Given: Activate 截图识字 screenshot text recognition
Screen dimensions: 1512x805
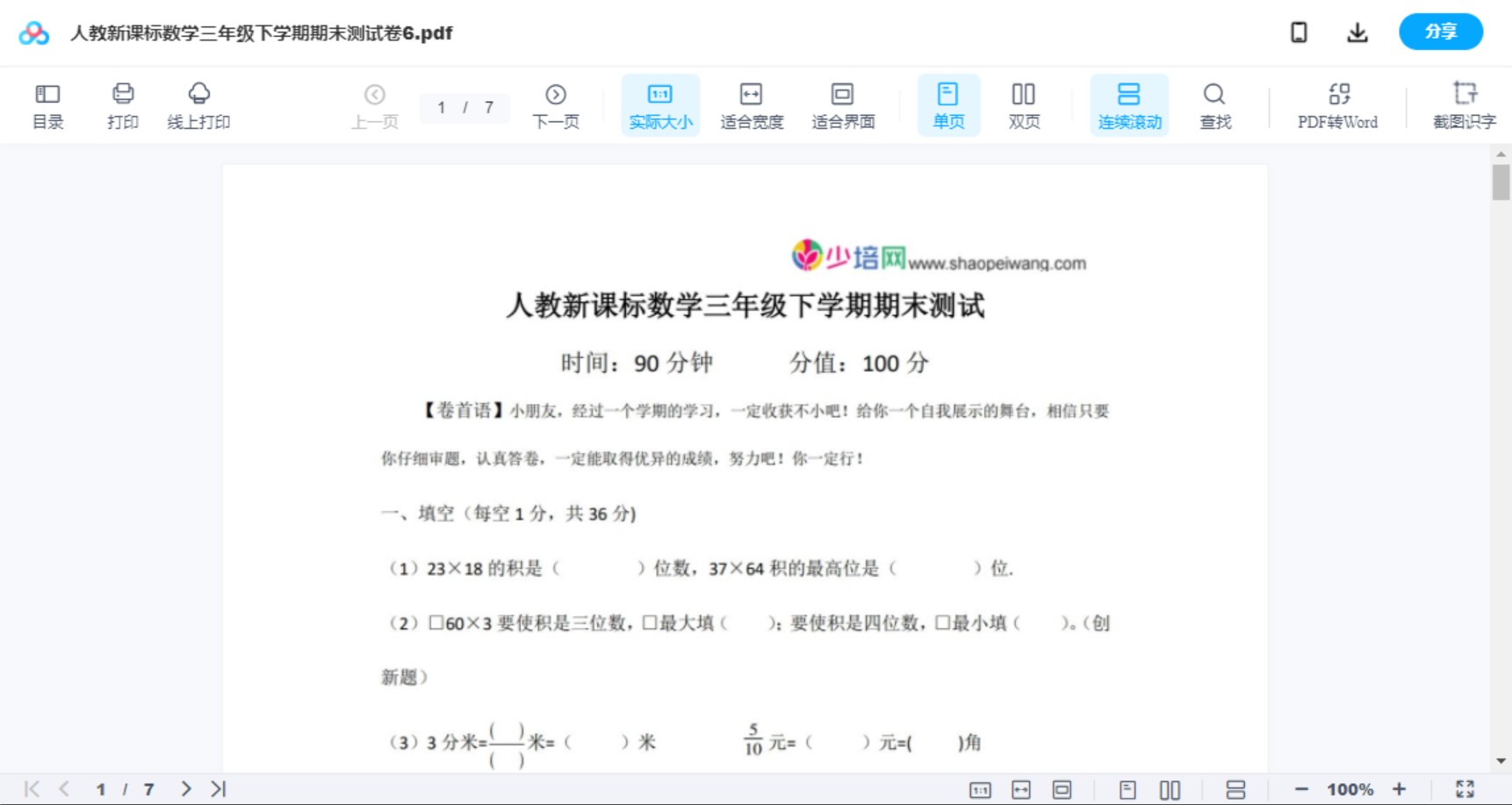Looking at the screenshot, I should pos(1465,104).
